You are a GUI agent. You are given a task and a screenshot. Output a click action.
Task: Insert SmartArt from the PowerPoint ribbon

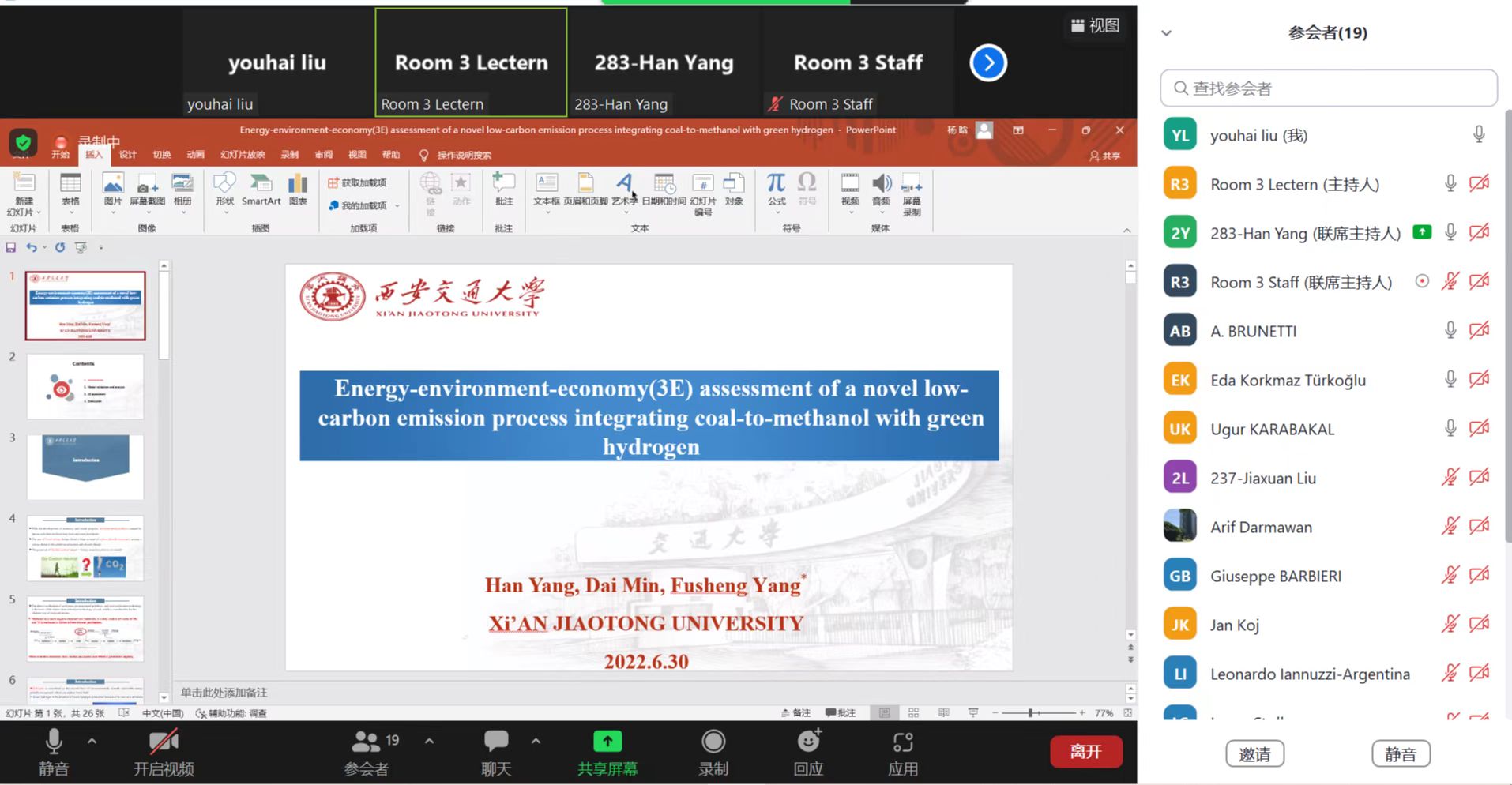pyautogui.click(x=261, y=190)
